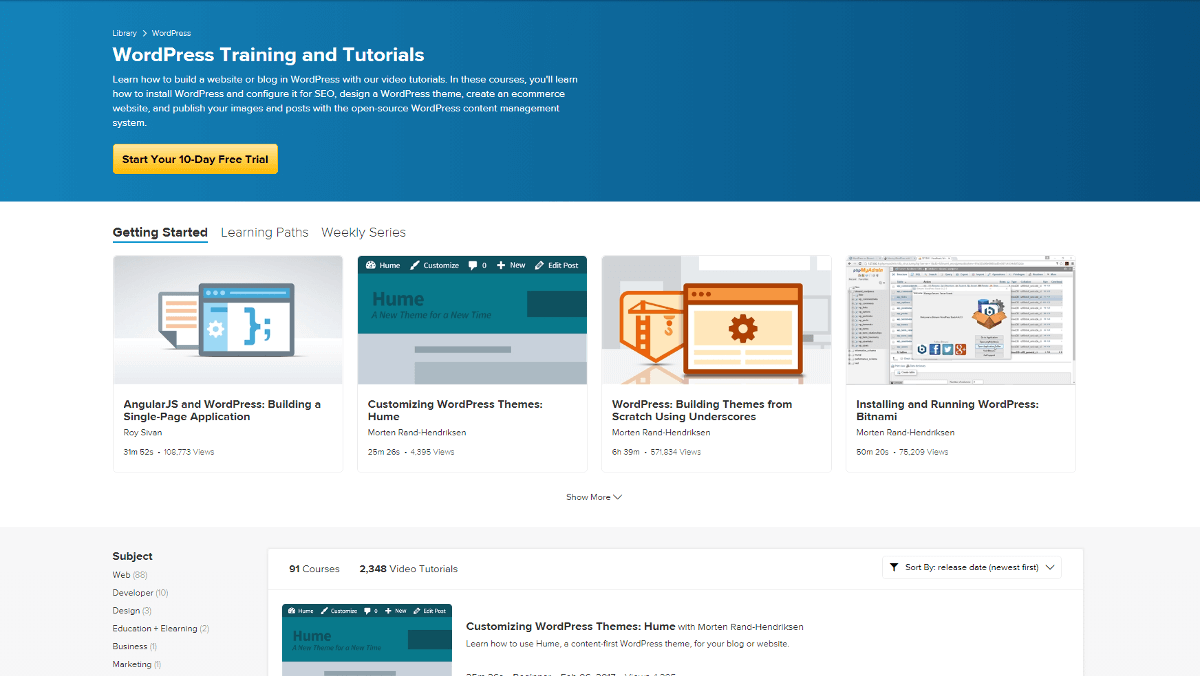The width and height of the screenshot is (1200, 676).
Task: Open the Customizing WordPress Themes: Hume card thumbnail
Action: (472, 320)
